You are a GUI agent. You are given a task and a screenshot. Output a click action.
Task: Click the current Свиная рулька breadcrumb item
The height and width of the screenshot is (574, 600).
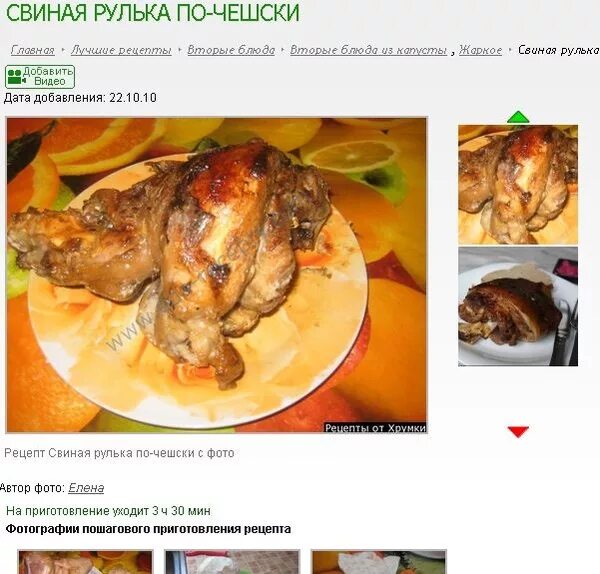(559, 50)
